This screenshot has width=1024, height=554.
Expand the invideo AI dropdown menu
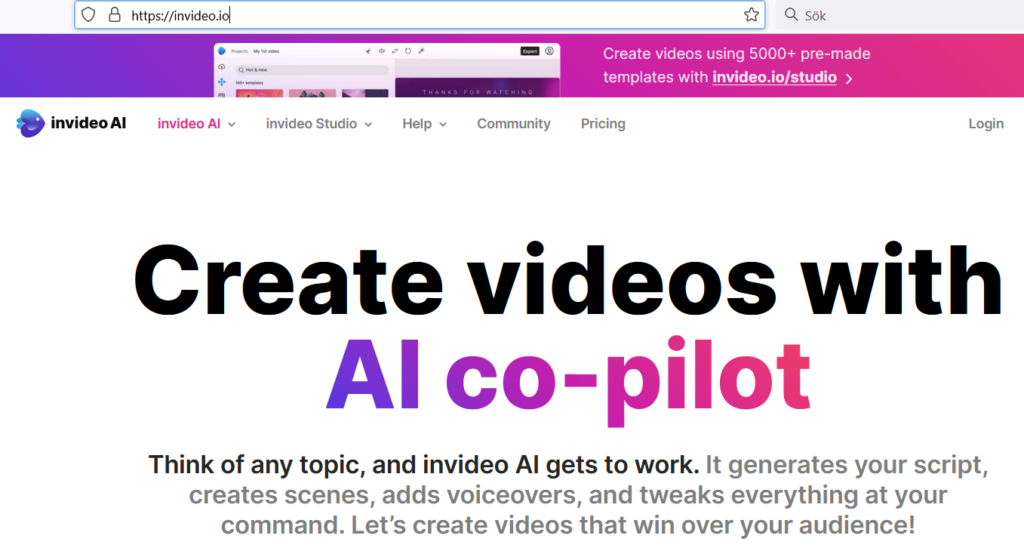[x=196, y=123]
